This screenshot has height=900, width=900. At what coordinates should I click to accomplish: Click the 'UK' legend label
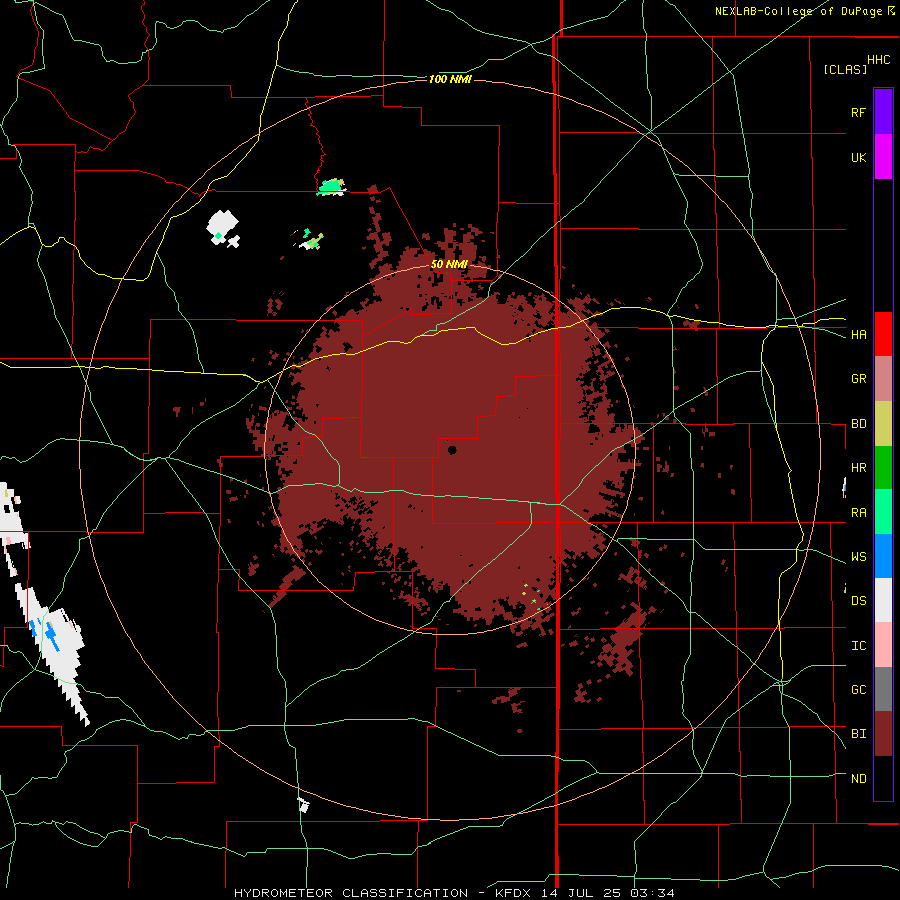tap(858, 157)
